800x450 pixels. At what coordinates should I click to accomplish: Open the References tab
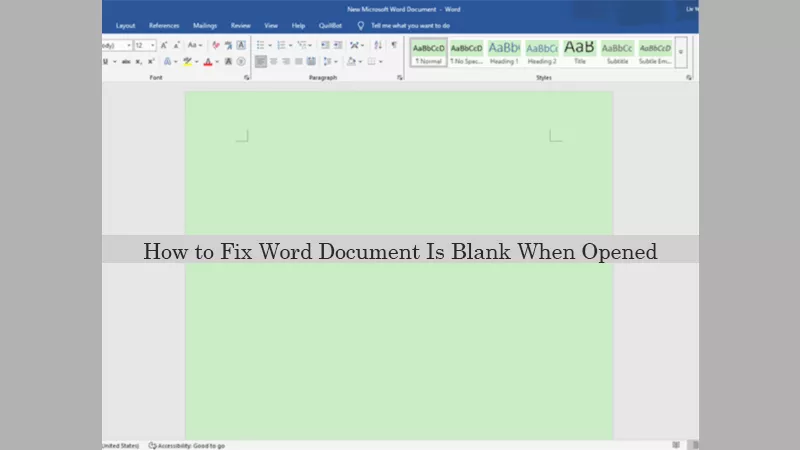pos(164,26)
